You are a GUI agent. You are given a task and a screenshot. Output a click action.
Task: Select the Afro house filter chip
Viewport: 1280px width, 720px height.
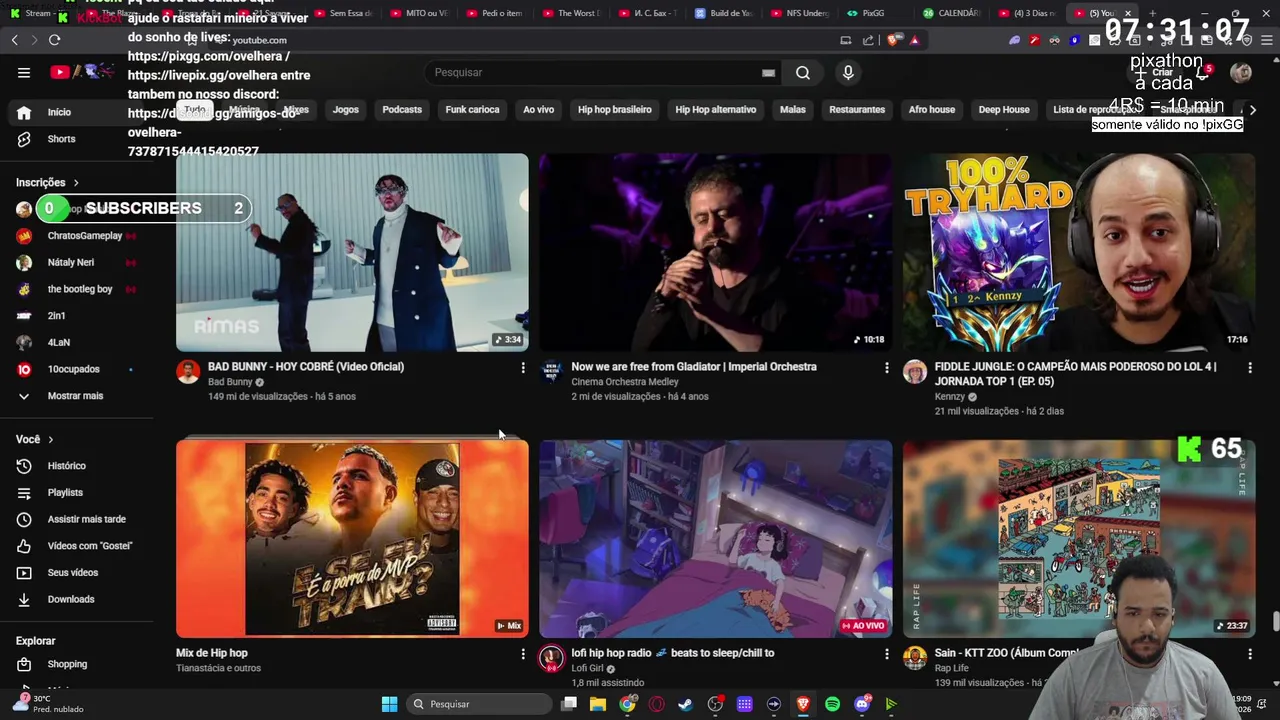932,110
